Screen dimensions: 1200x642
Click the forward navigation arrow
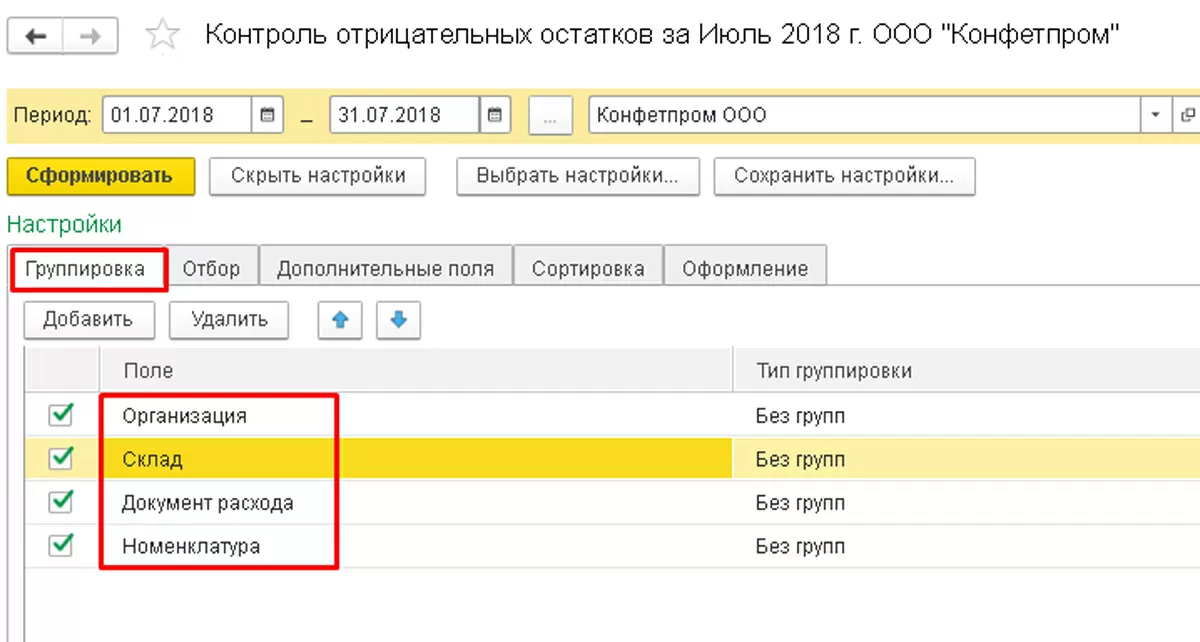90,37
